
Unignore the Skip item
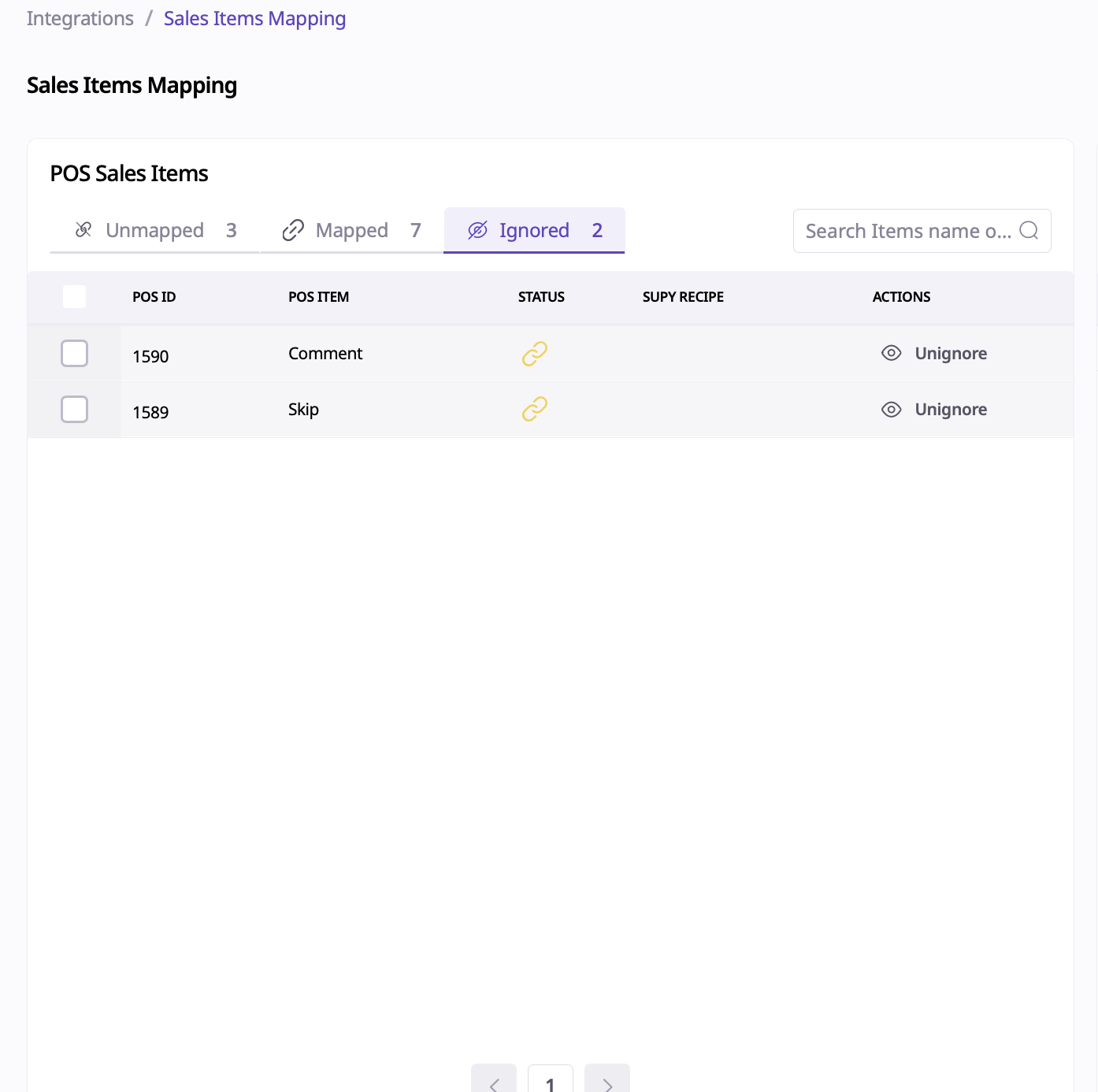click(x=951, y=409)
